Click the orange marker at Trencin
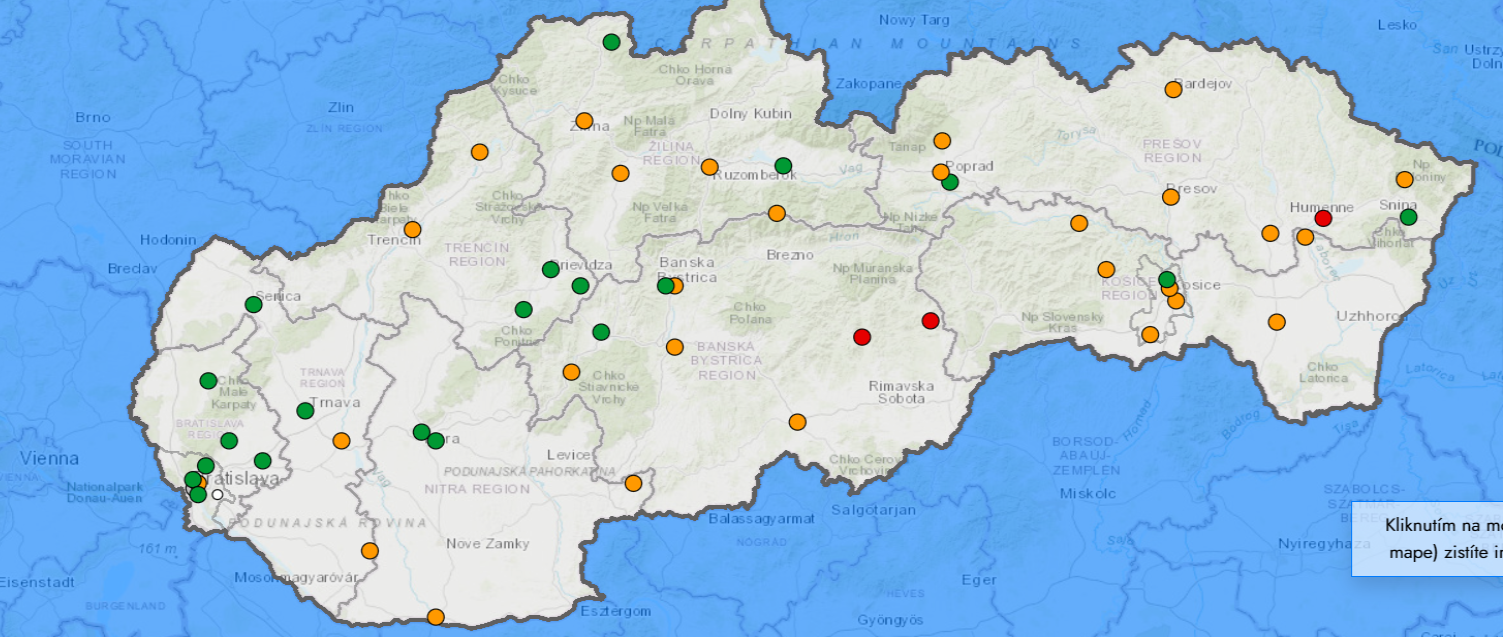The width and height of the screenshot is (1503, 637). tap(412, 230)
